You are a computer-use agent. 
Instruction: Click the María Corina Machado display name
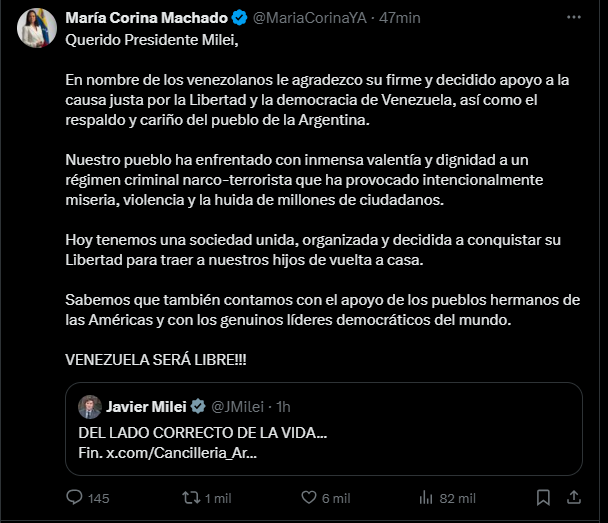pyautogui.click(x=145, y=18)
